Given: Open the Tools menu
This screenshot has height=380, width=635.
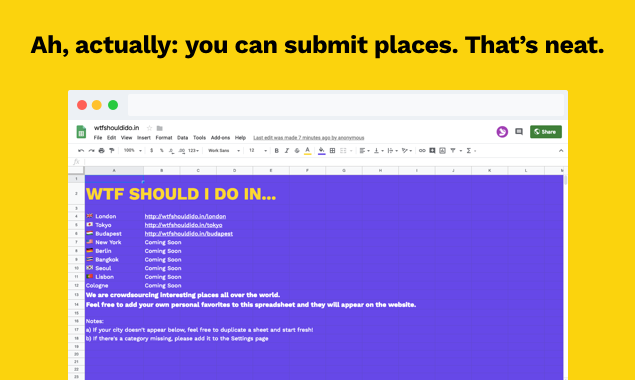Looking at the screenshot, I should pos(199,138).
